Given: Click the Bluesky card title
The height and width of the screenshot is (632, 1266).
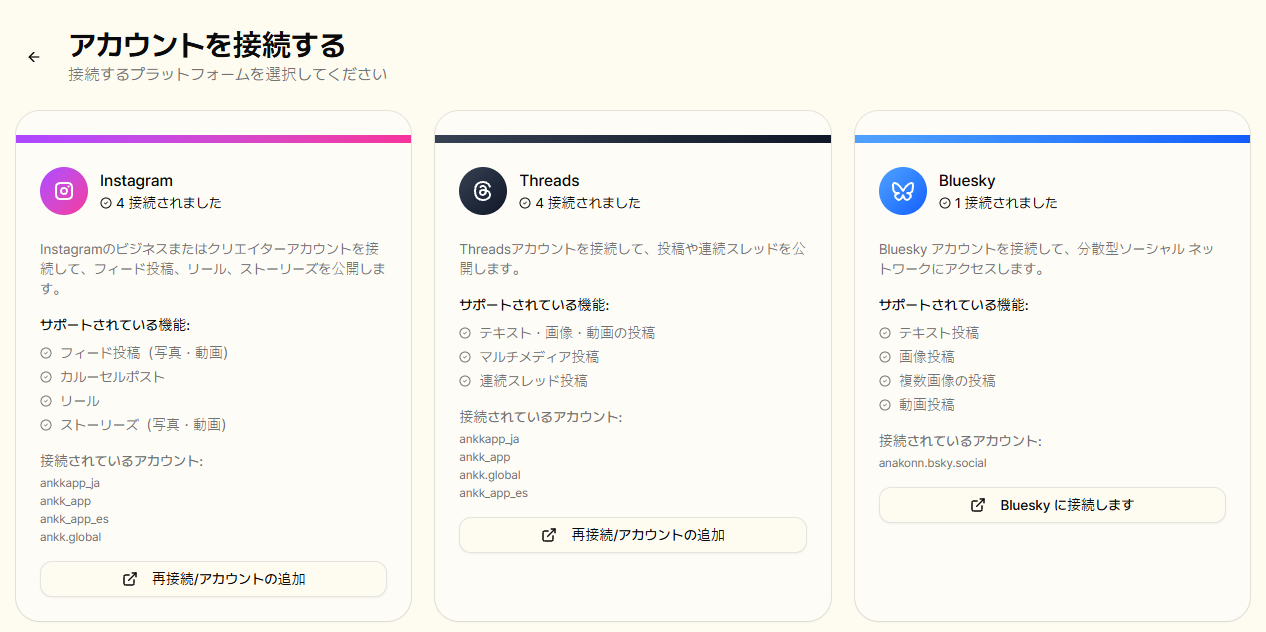Looking at the screenshot, I should tap(967, 181).
